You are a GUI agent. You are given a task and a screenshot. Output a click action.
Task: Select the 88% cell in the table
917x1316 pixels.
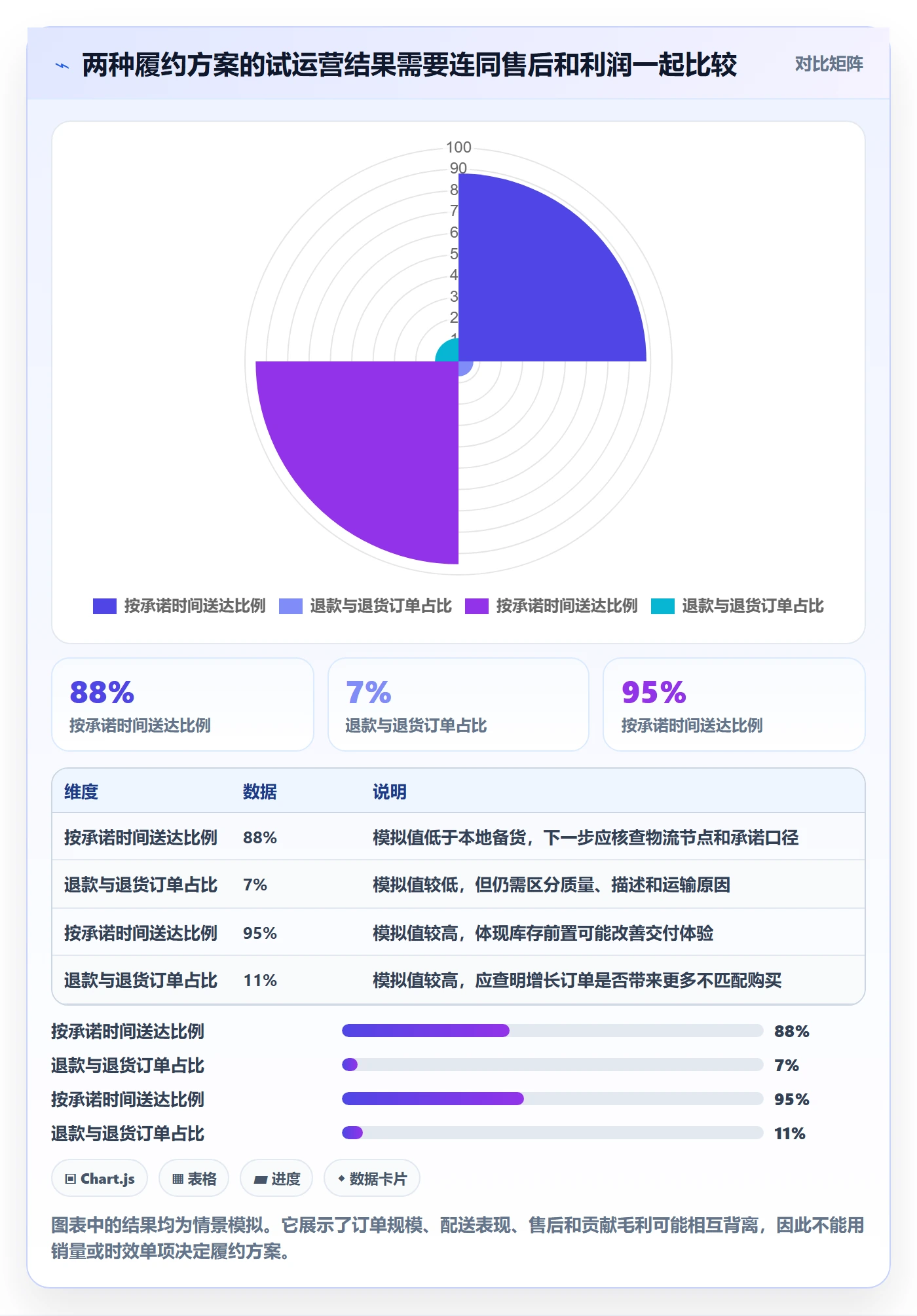[x=260, y=837]
